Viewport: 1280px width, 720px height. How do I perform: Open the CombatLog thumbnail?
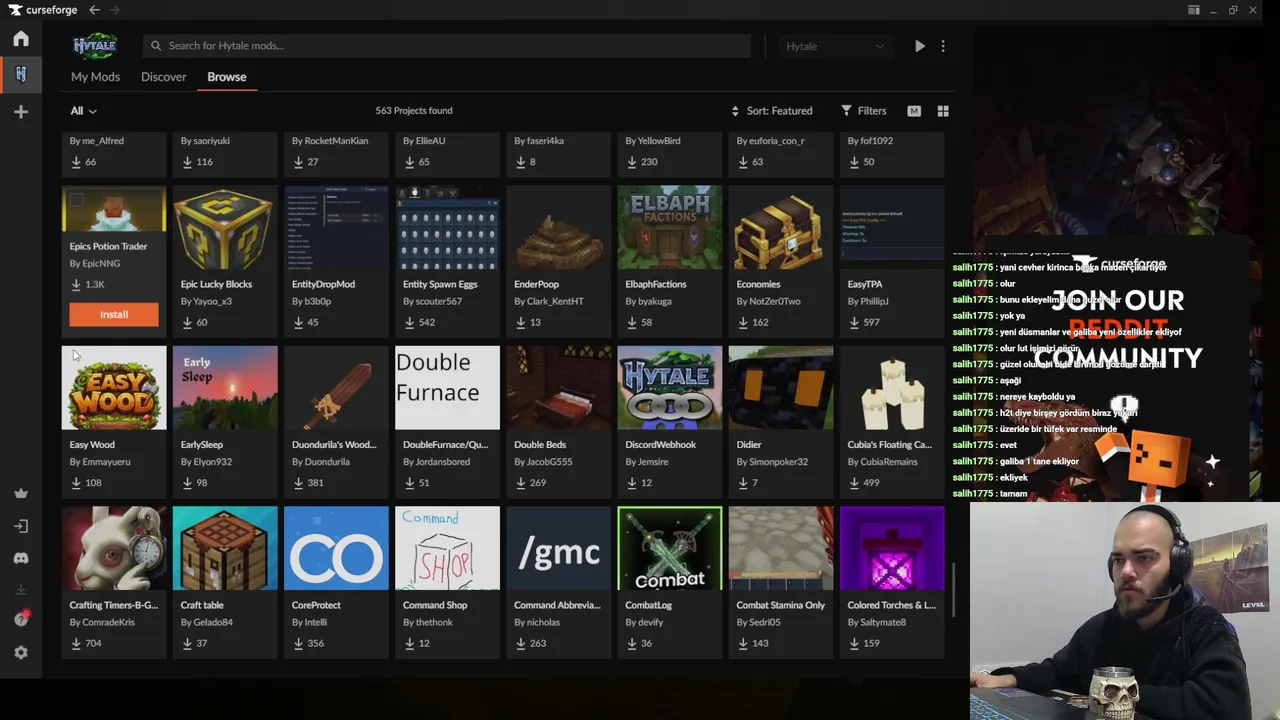point(670,548)
